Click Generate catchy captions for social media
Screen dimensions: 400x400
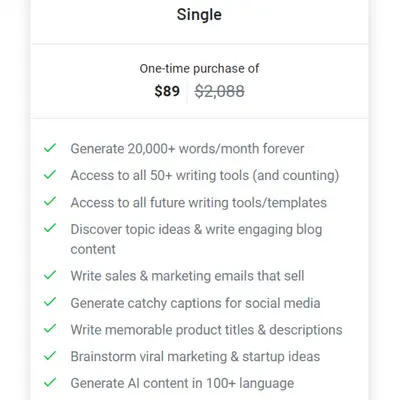tap(195, 303)
